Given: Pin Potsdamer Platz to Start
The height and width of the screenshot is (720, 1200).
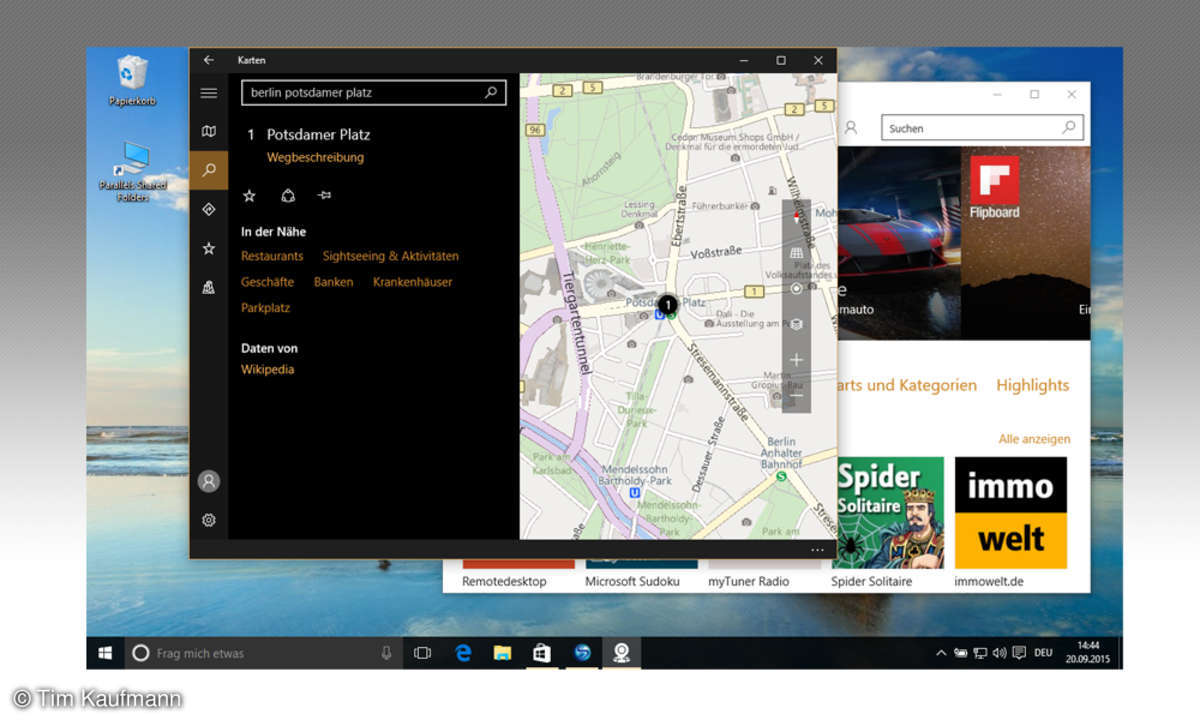Looking at the screenshot, I should pyautogui.click(x=324, y=196).
